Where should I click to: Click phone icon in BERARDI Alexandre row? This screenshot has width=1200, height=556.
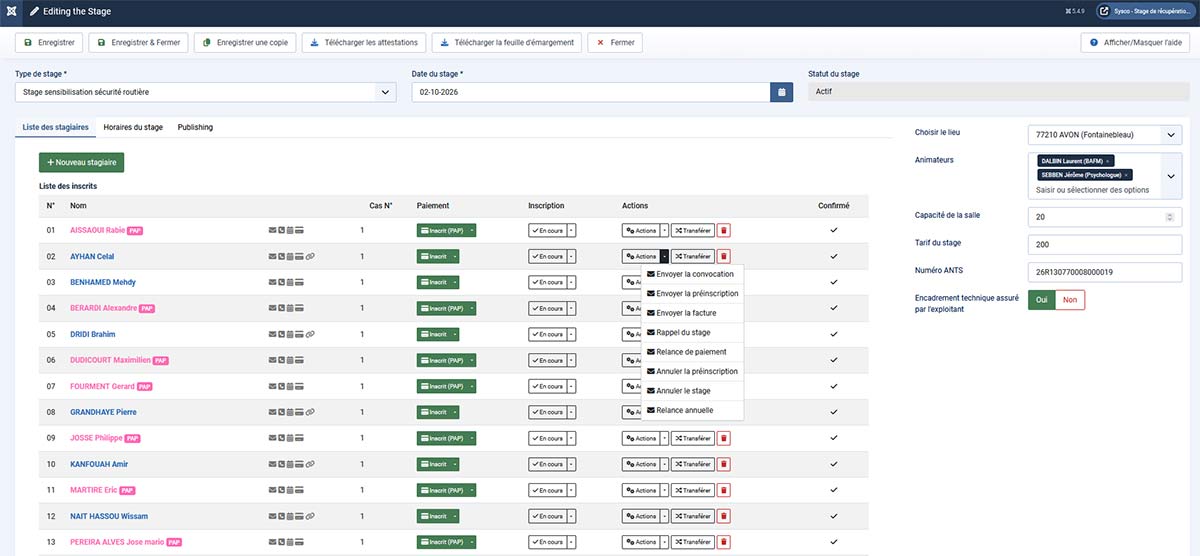[x=282, y=308]
